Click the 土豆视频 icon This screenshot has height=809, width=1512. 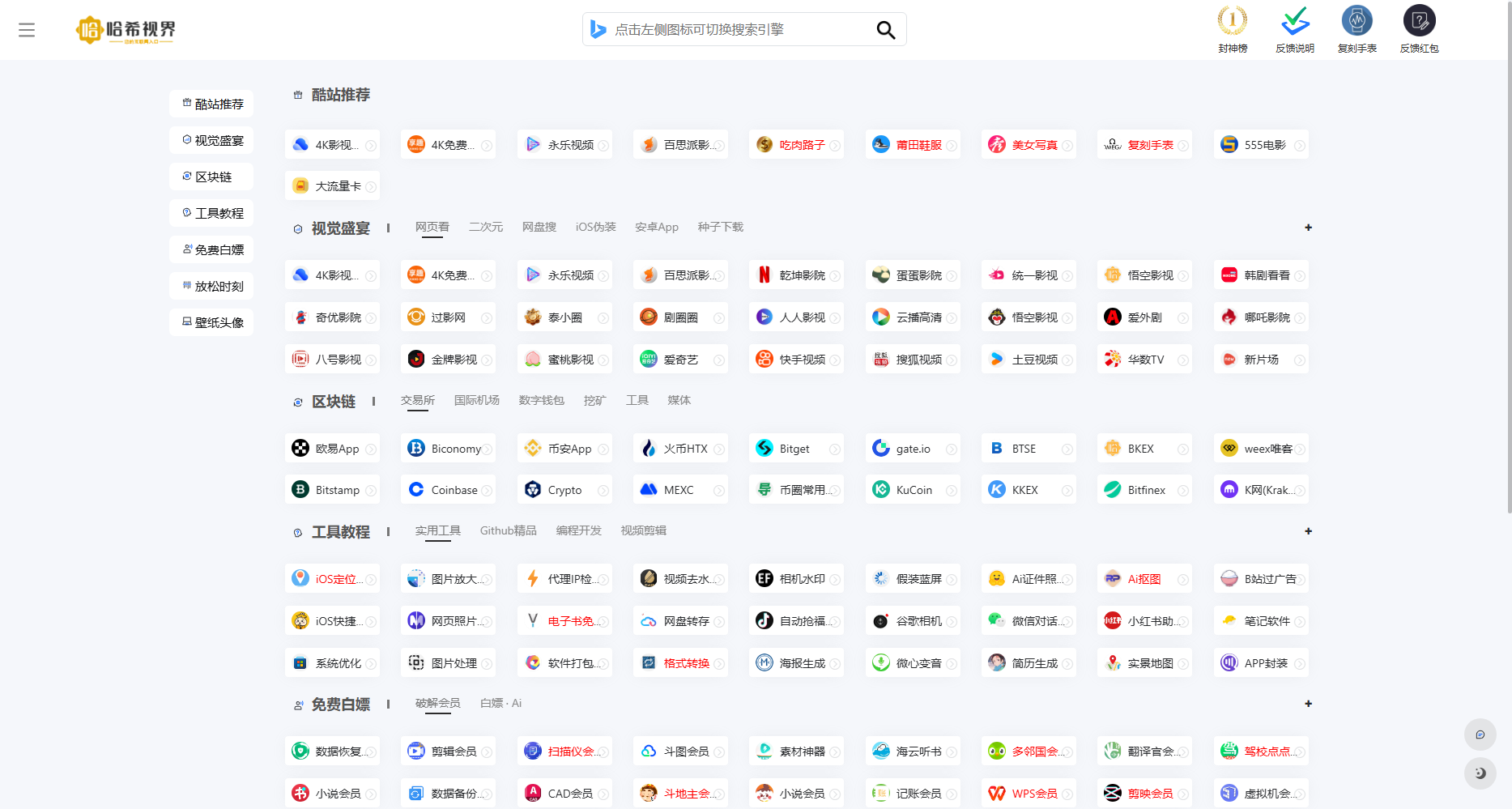pos(997,360)
